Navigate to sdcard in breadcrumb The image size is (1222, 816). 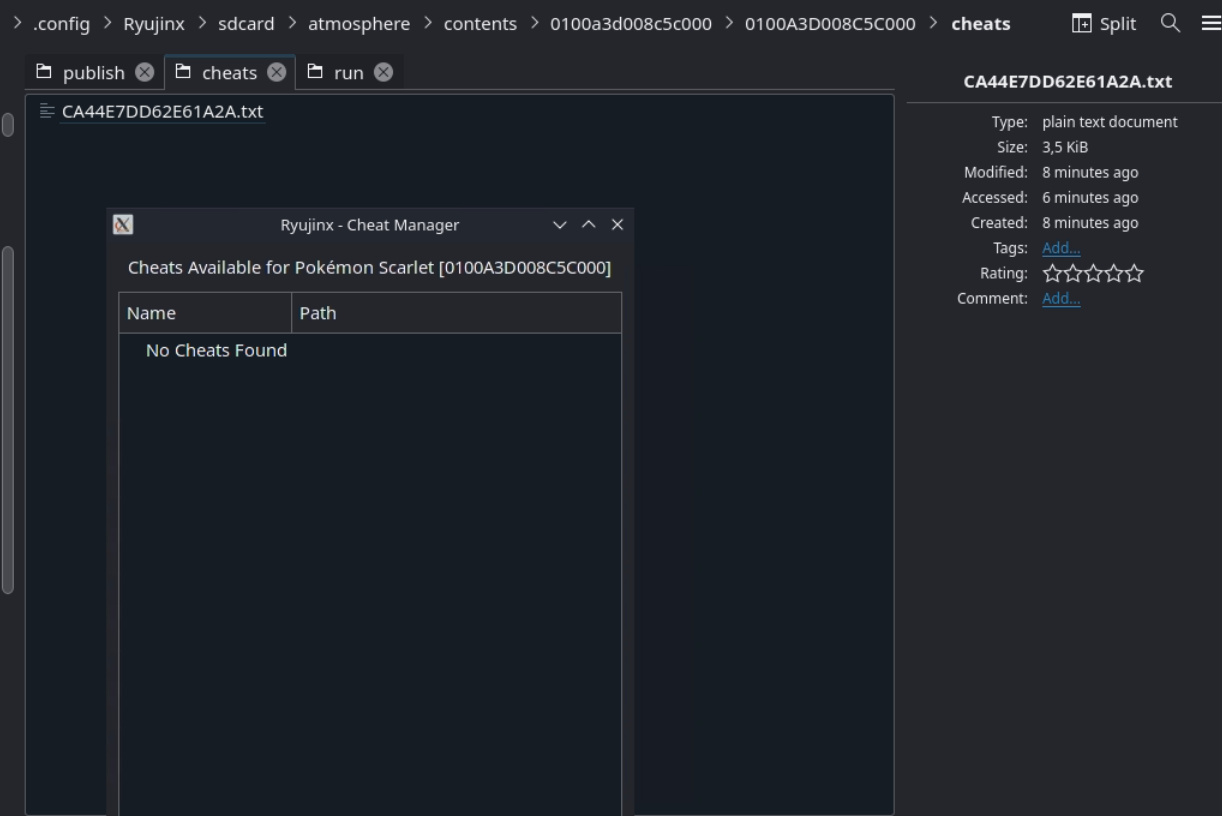pyautogui.click(x=246, y=23)
